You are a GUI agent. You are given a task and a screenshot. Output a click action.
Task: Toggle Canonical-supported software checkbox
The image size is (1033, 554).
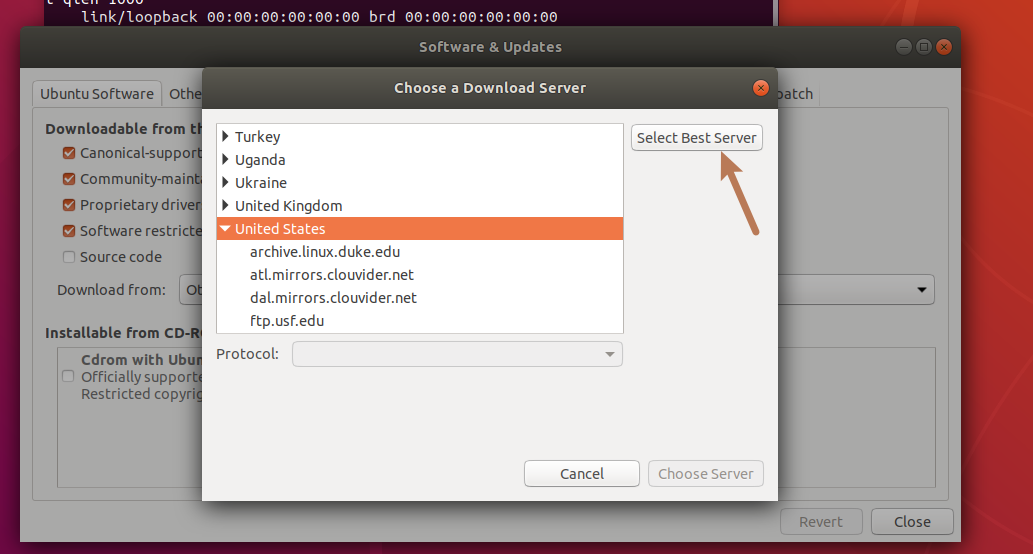pos(69,153)
